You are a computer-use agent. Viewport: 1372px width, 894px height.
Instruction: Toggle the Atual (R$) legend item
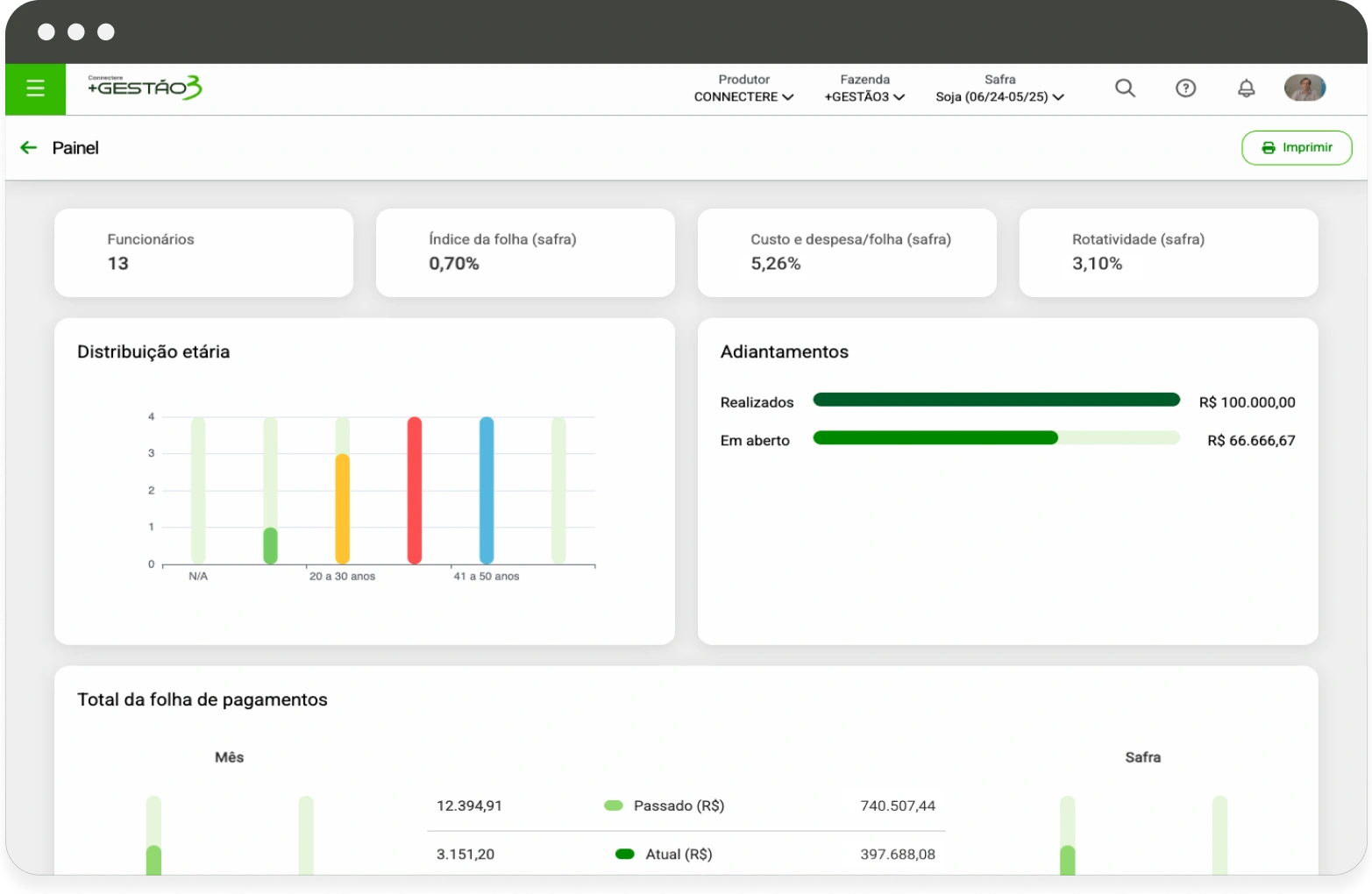click(x=665, y=855)
